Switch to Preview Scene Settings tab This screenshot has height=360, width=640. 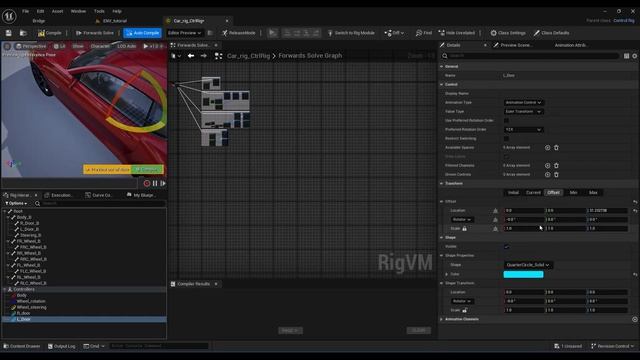(512, 45)
